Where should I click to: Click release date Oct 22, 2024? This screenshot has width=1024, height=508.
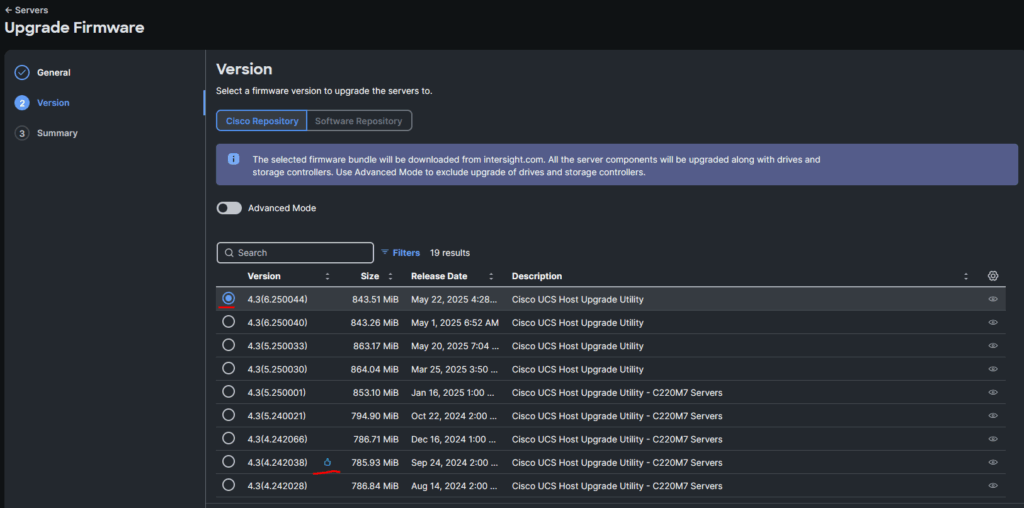tap(456, 416)
